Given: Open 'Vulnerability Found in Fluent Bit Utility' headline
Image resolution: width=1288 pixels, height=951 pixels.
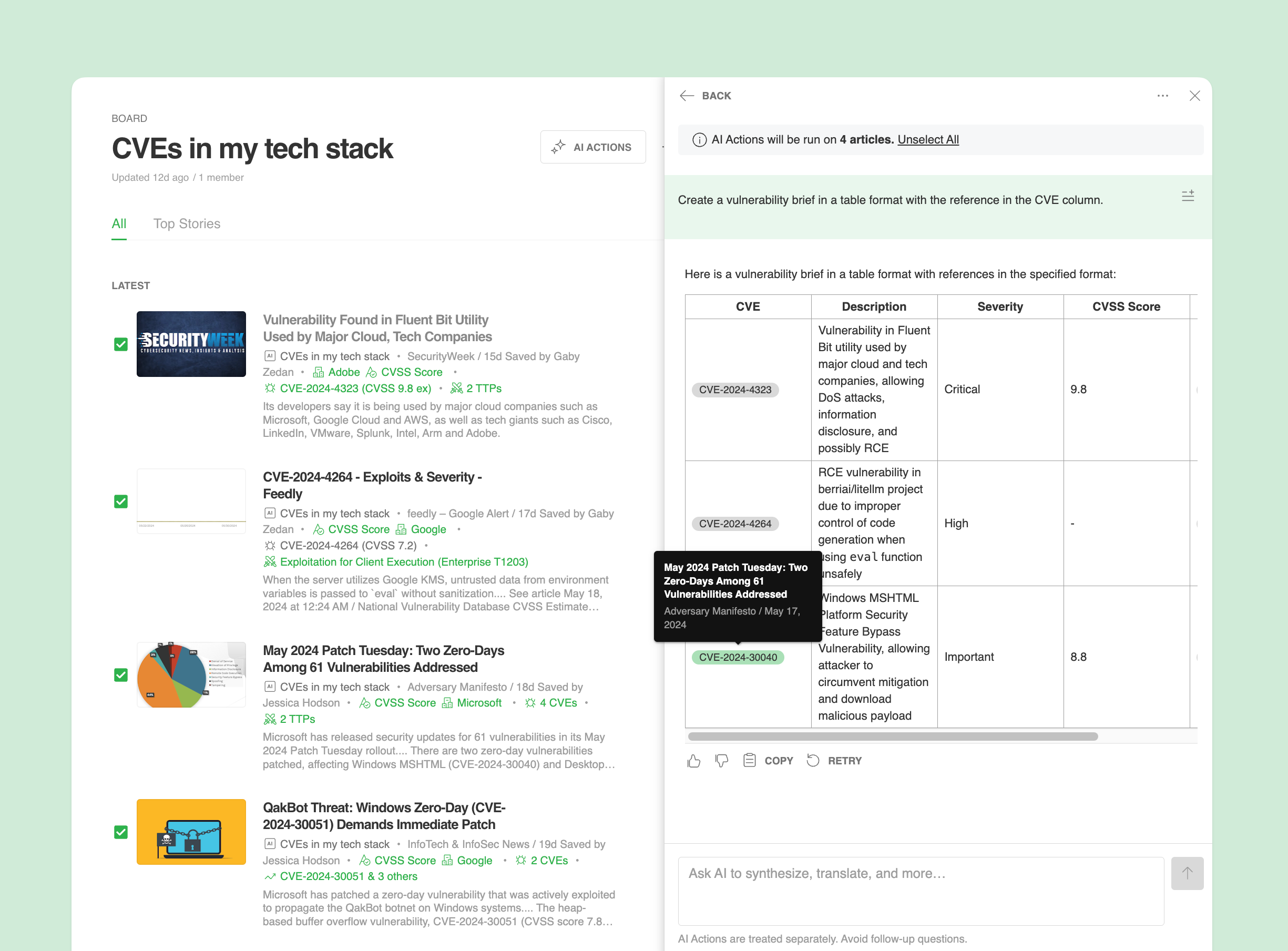Looking at the screenshot, I should tap(377, 328).
